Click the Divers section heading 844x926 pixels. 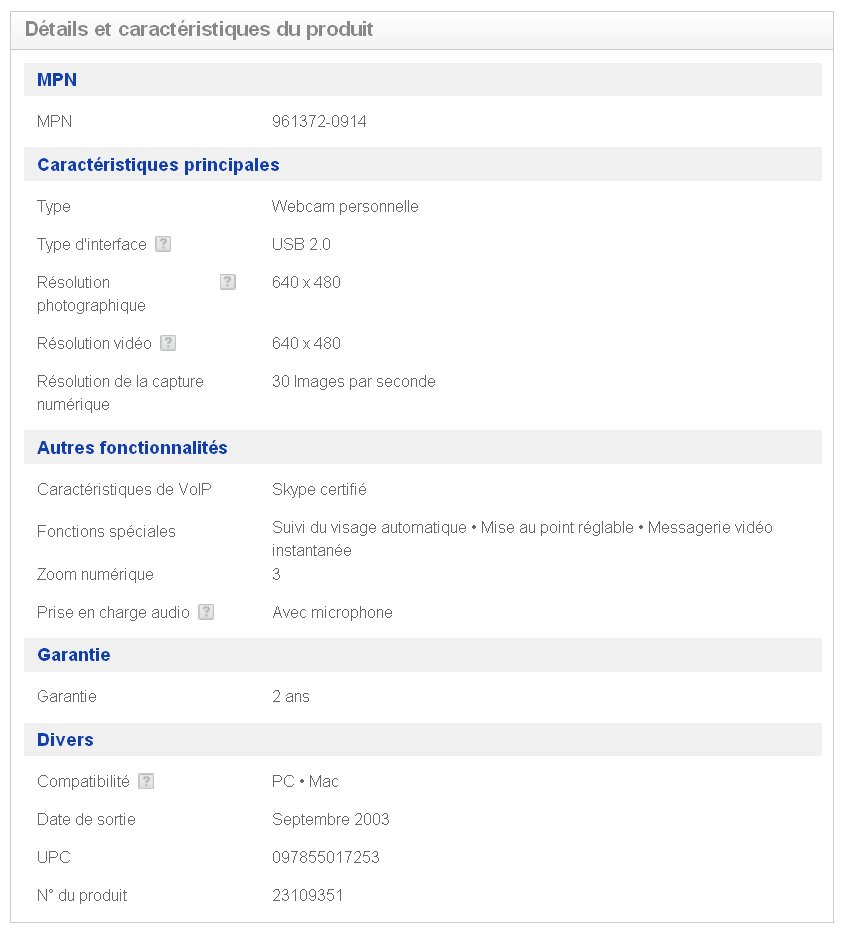[65, 740]
